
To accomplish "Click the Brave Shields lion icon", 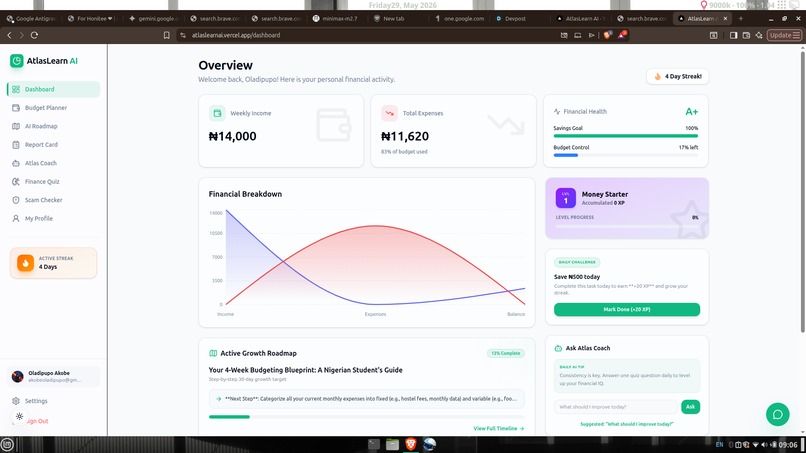I will [608, 35].
